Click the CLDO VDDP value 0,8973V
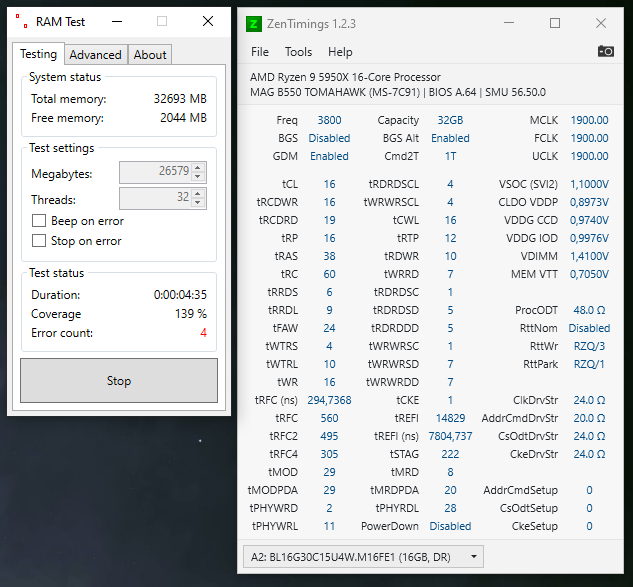Viewport: 633px width, 587px height. click(589, 202)
